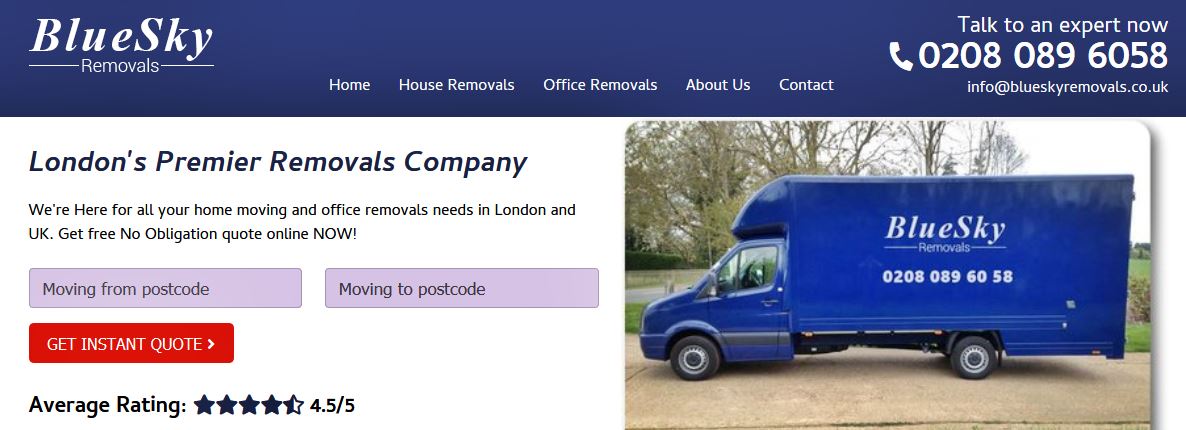Click the BlueSky Removals logo
Screen dimensions: 1186x430
tap(121, 46)
